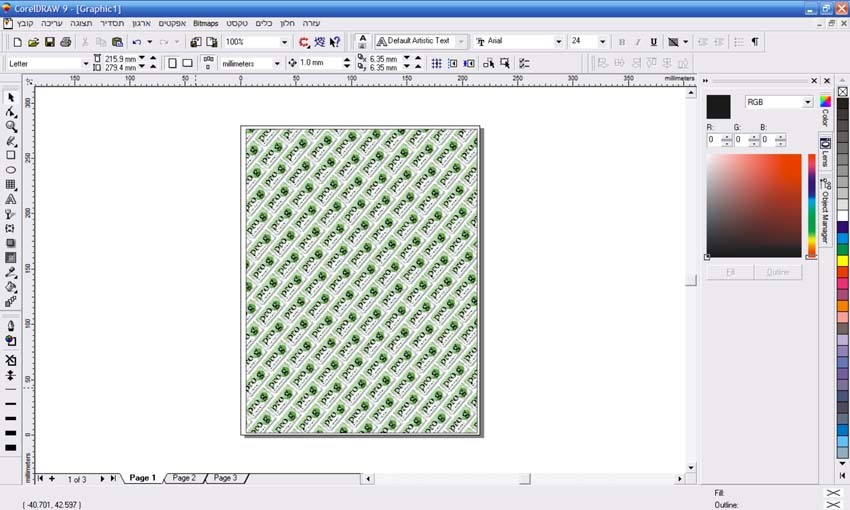Select the Text tool

[x=10, y=199]
